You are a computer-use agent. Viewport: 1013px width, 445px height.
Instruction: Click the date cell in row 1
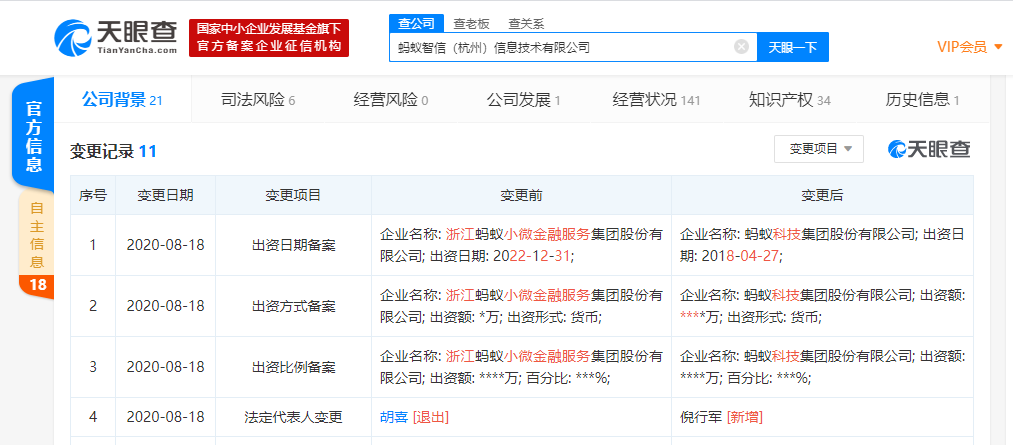tap(165, 245)
